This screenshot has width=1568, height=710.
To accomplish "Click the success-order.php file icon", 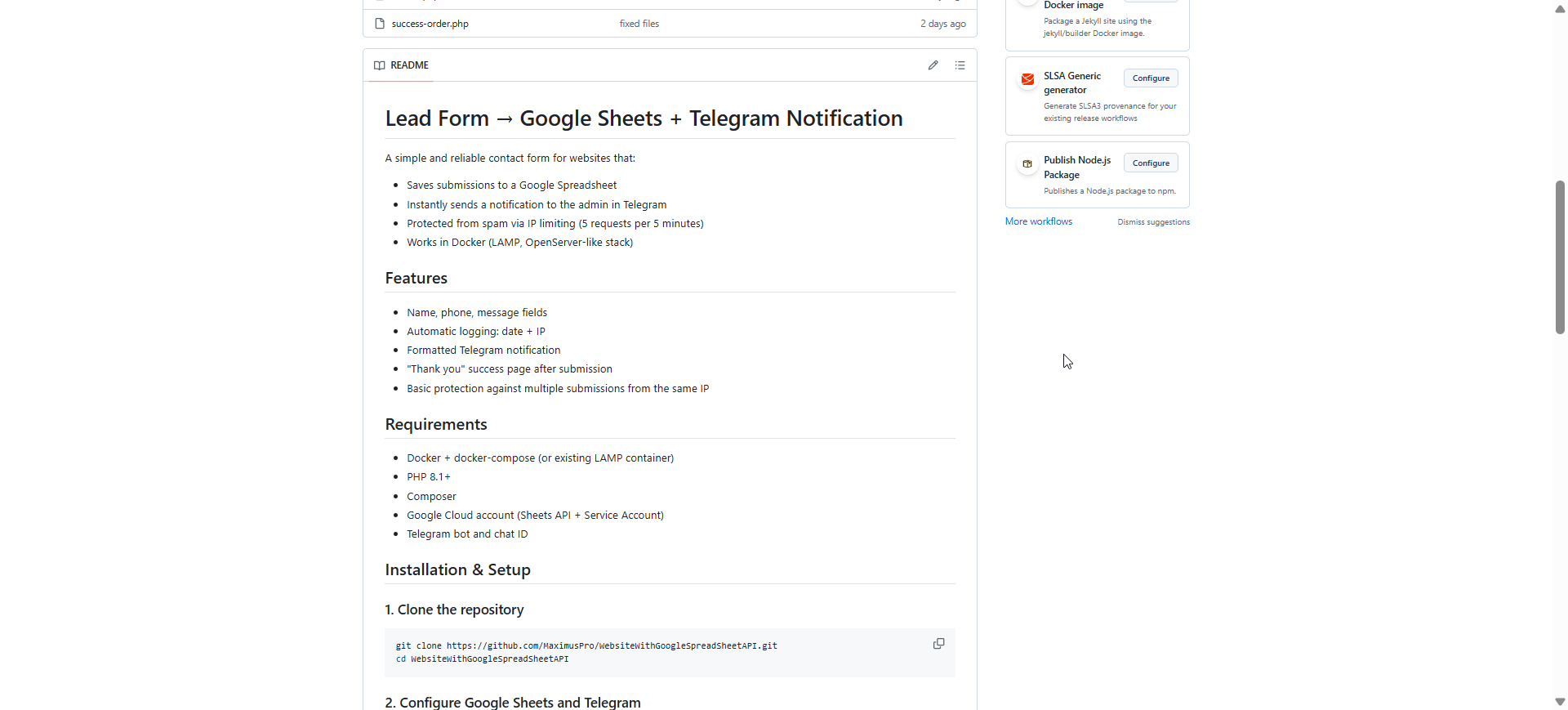I will [x=379, y=24].
